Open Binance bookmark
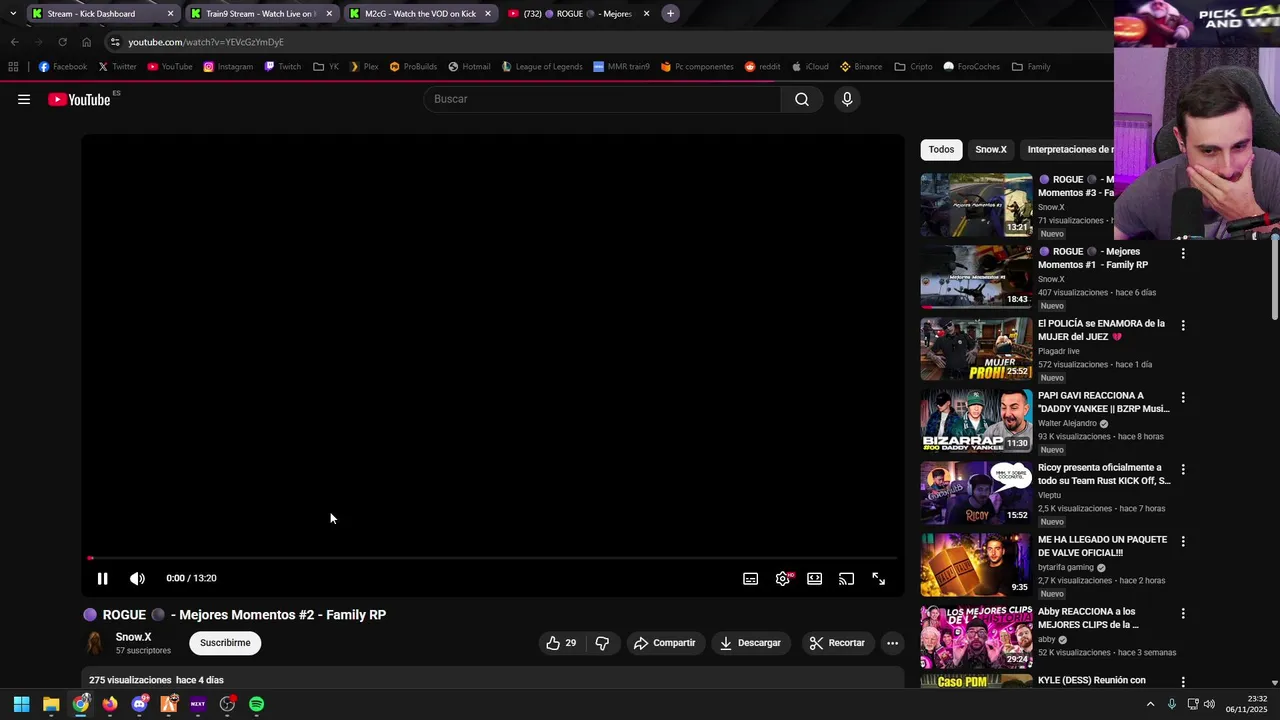Viewport: 1280px width, 720px height. [x=861, y=67]
